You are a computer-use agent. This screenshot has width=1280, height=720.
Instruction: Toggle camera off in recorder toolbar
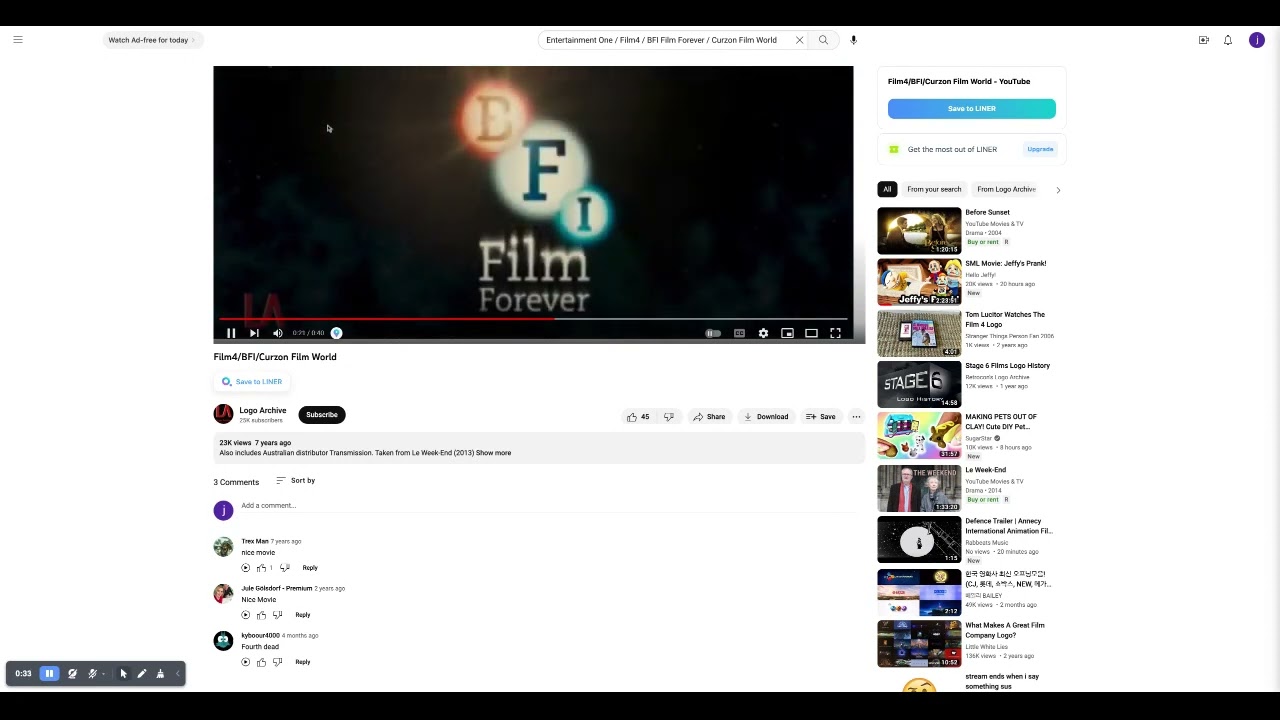click(x=72, y=674)
